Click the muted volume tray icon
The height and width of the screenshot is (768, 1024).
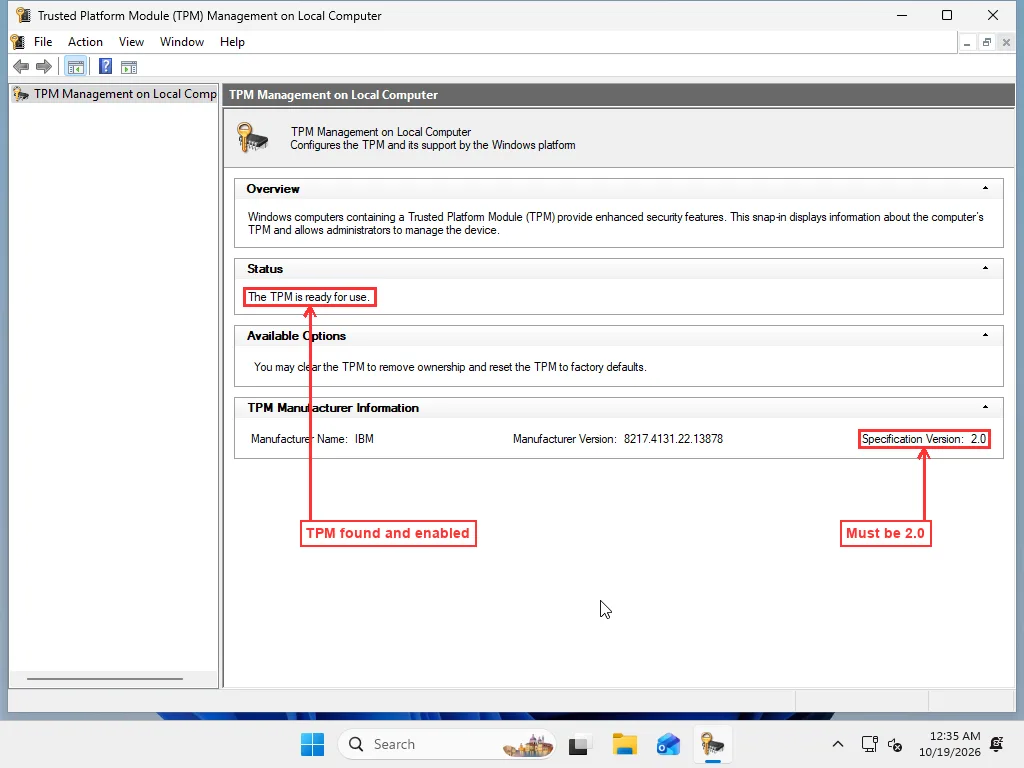click(895, 744)
